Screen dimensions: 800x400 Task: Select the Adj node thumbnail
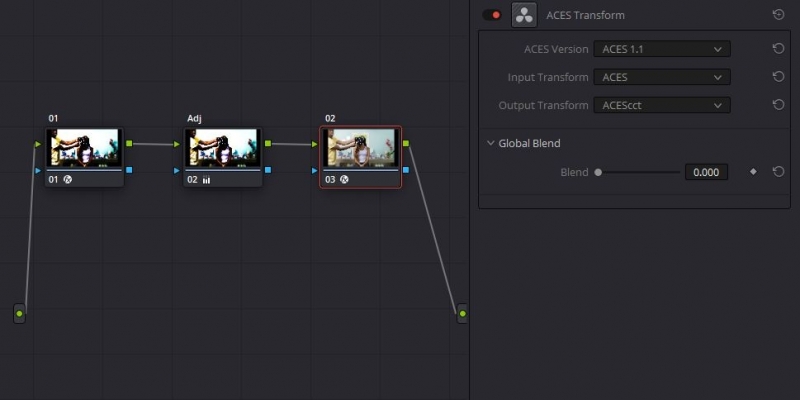tap(222, 148)
